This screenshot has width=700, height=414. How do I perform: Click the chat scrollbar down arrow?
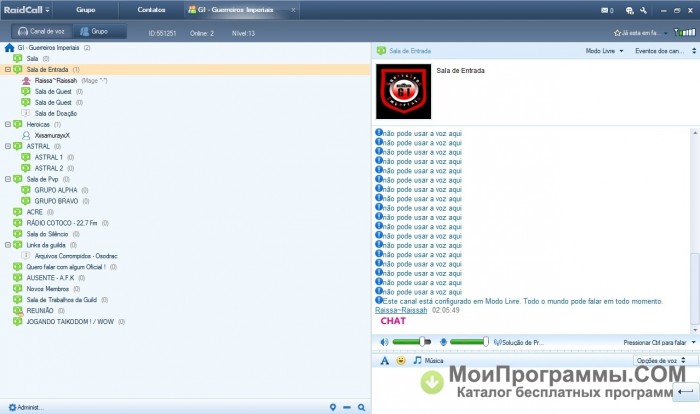click(695, 330)
